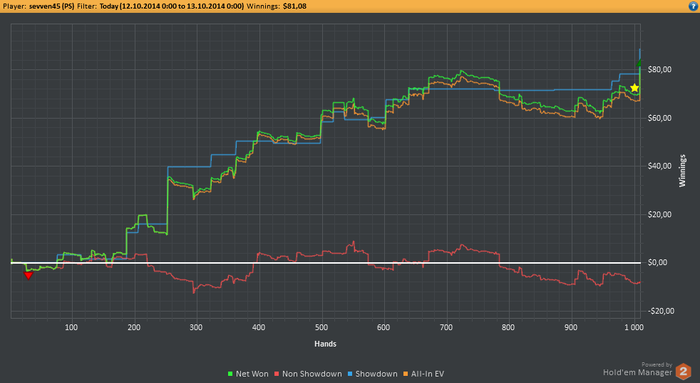This screenshot has width=700, height=383.
Task: Open the blue help icon
Action: [694, 6]
